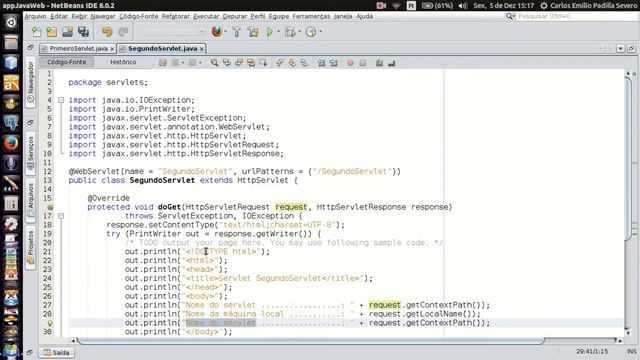The width and height of the screenshot is (640, 360).
Task: Open dropdown arrow next to Run icon
Action: (x=278, y=32)
